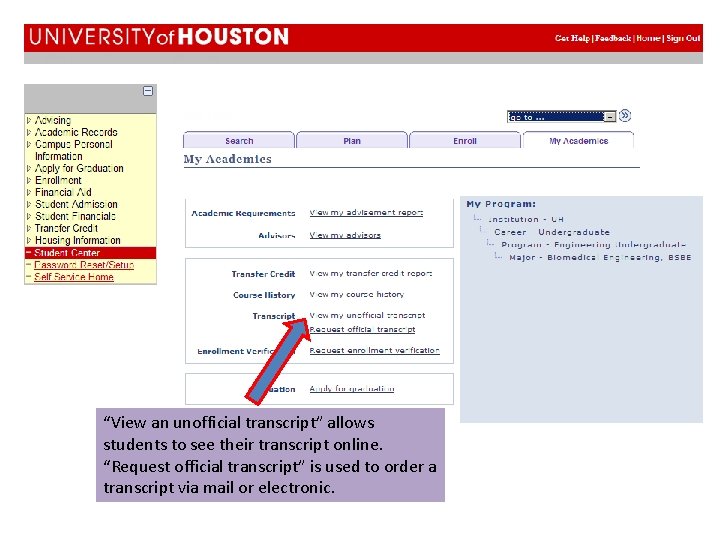
Task: Expand the Student Financials triangle
Action: click(x=29, y=216)
